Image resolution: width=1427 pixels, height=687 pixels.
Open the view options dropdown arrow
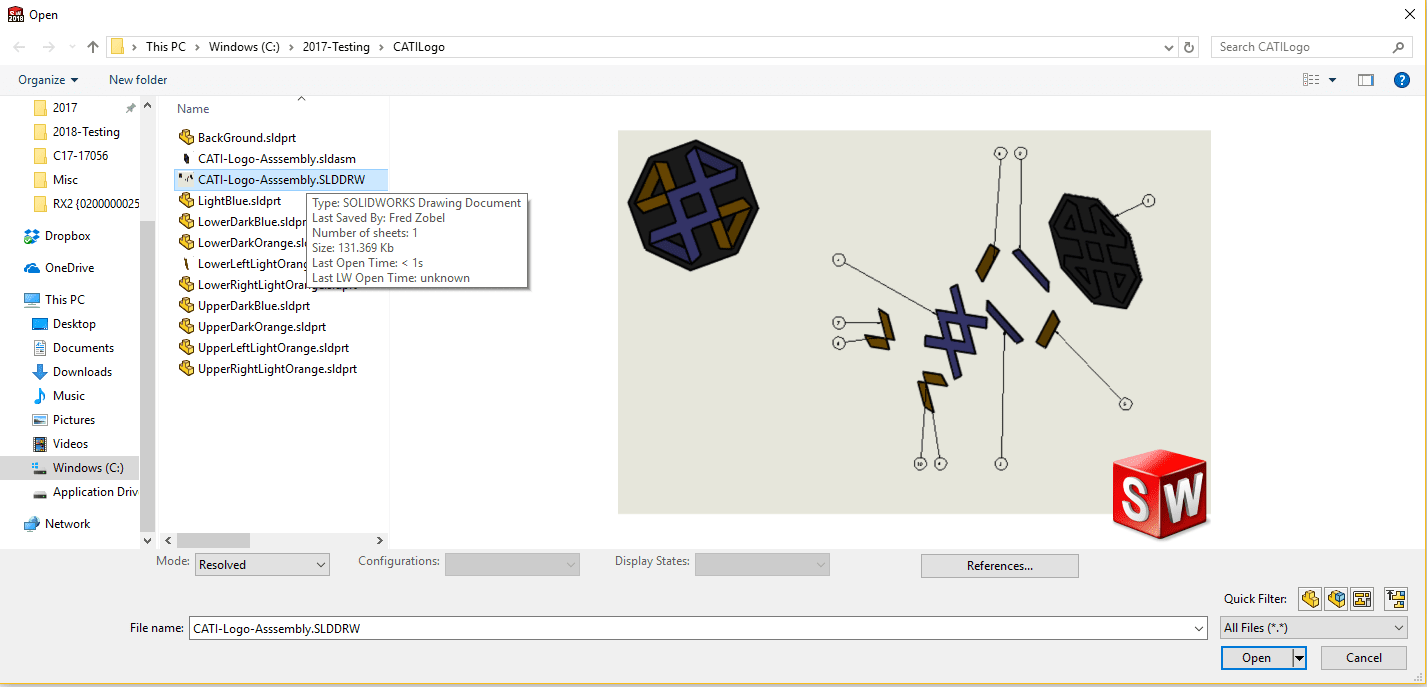pos(1333,80)
